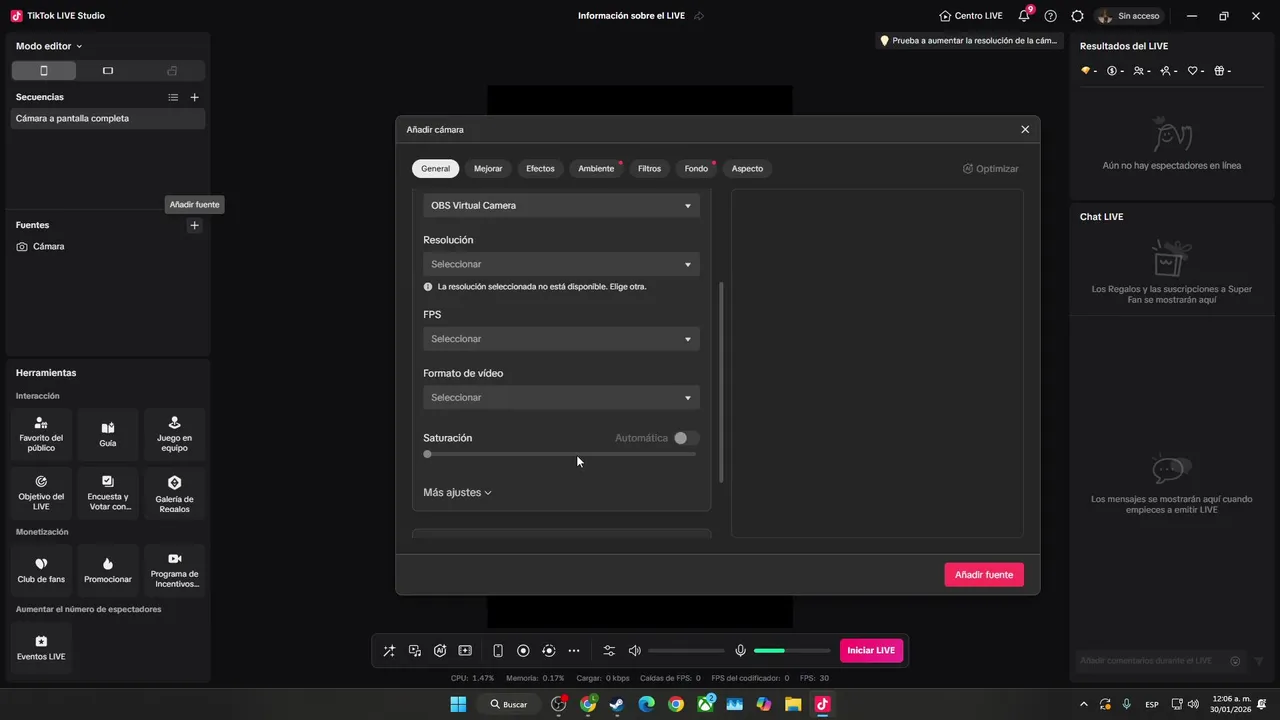
Task: Click the record circle icon in bottom toolbar
Action: pyautogui.click(x=523, y=651)
